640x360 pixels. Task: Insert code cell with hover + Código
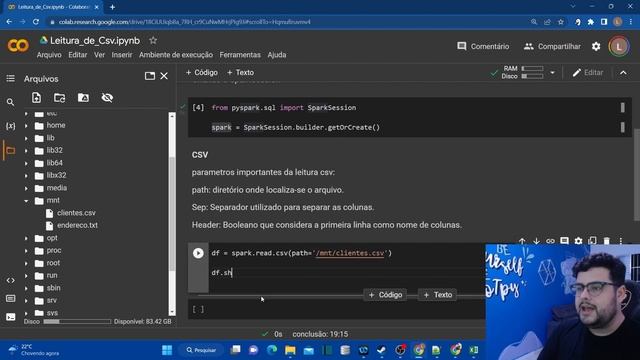click(385, 295)
